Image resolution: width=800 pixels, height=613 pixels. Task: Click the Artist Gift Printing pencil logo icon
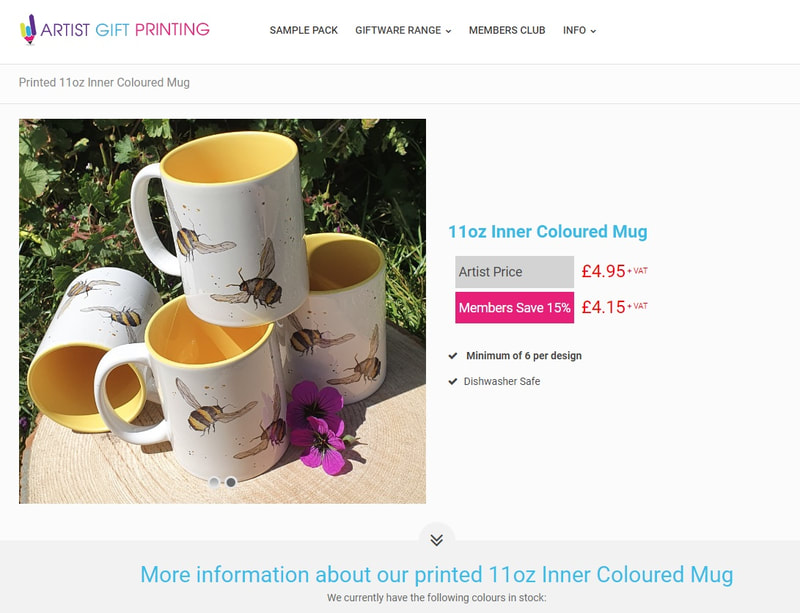(29, 30)
